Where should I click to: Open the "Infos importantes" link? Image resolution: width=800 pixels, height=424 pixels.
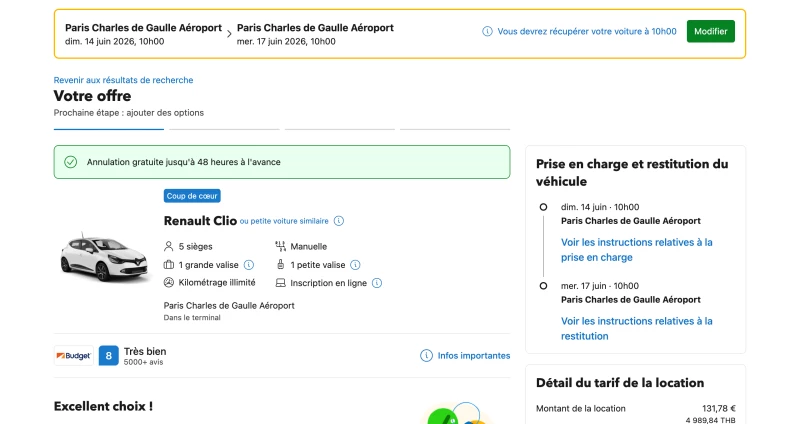click(473, 356)
